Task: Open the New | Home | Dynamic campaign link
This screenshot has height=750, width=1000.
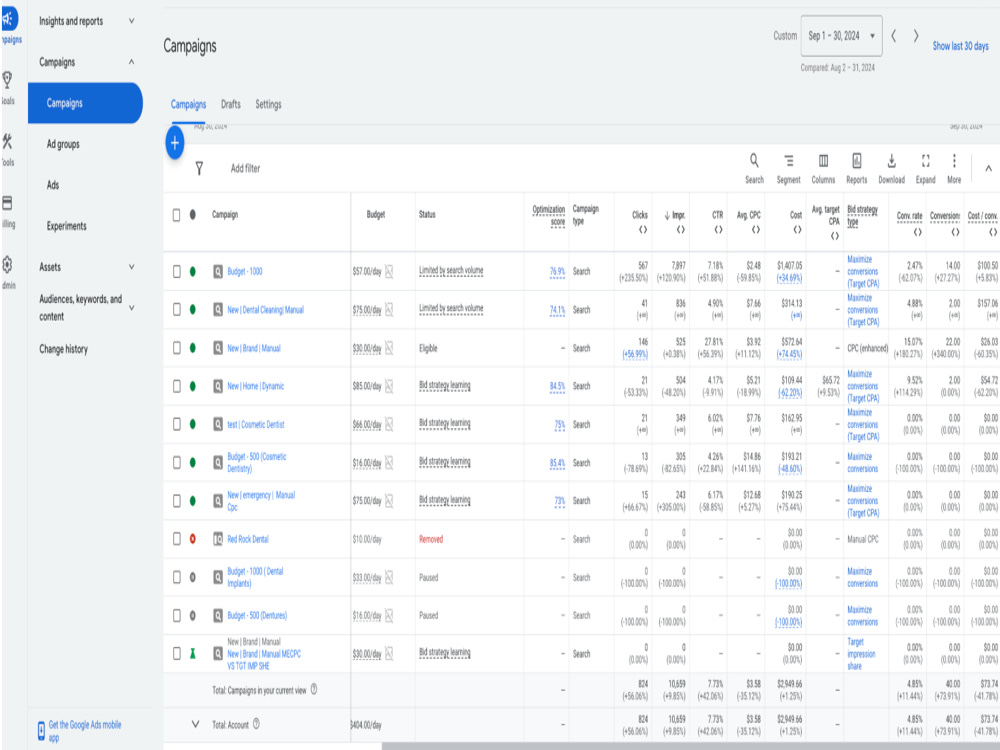Action: tap(256, 386)
